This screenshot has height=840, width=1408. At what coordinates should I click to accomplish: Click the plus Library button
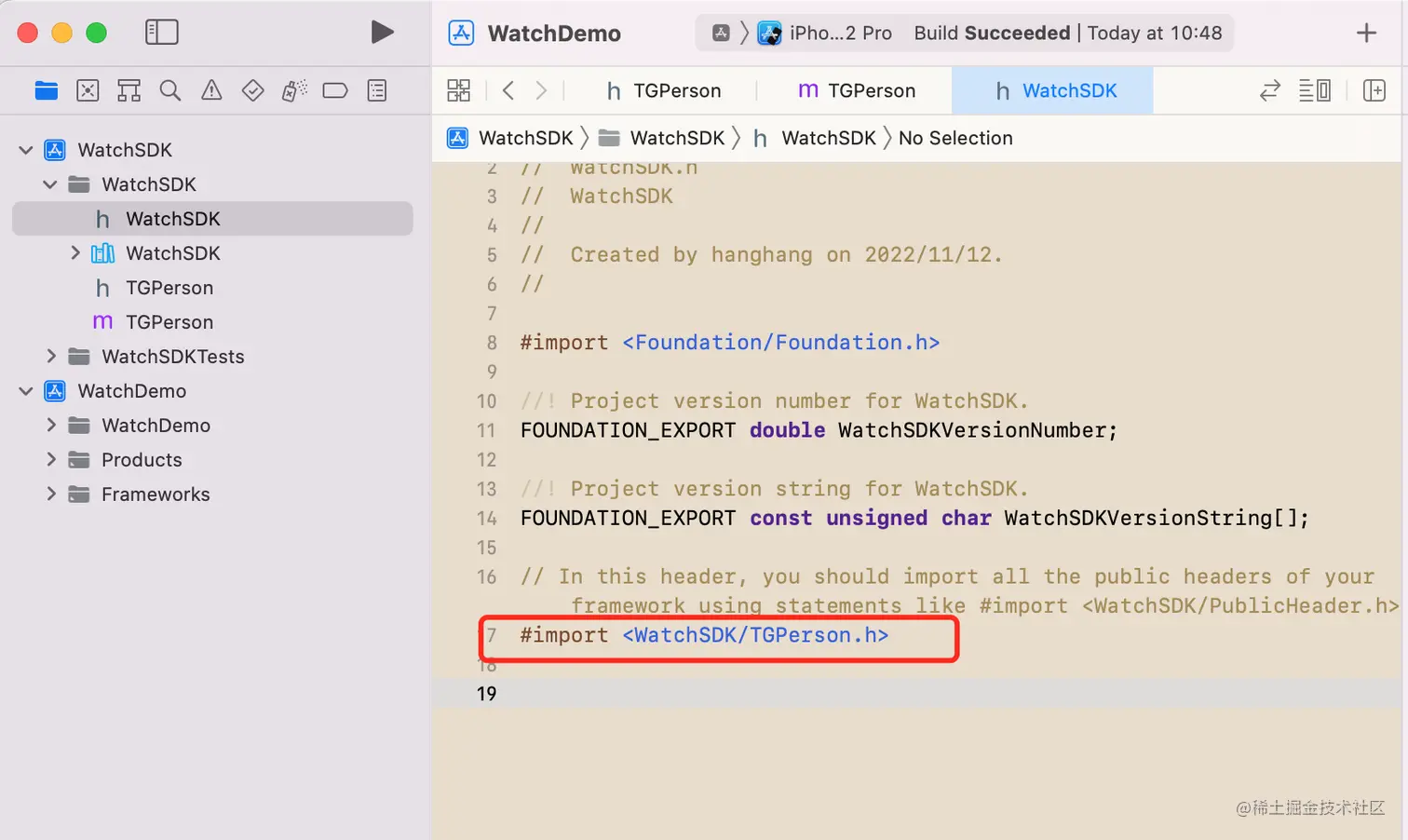click(x=1366, y=33)
